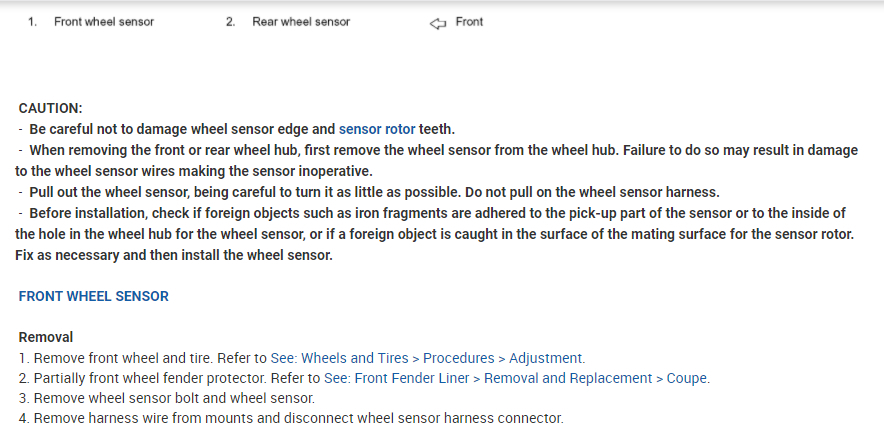Click step 3 "Remove wheel sensor bolt" text
This screenshot has width=884, height=442.
click(x=160, y=398)
